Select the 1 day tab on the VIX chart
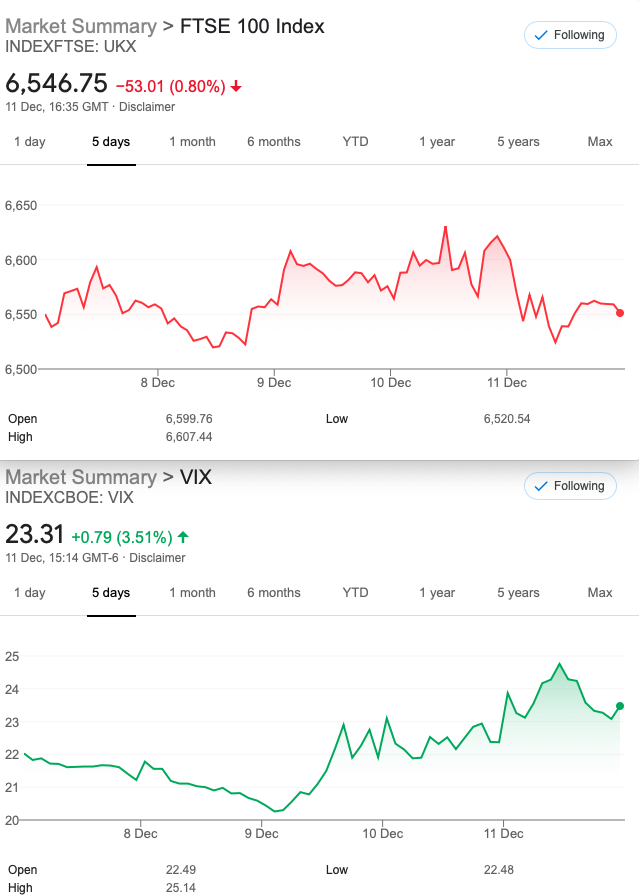This screenshot has height=896, width=639. click(30, 593)
